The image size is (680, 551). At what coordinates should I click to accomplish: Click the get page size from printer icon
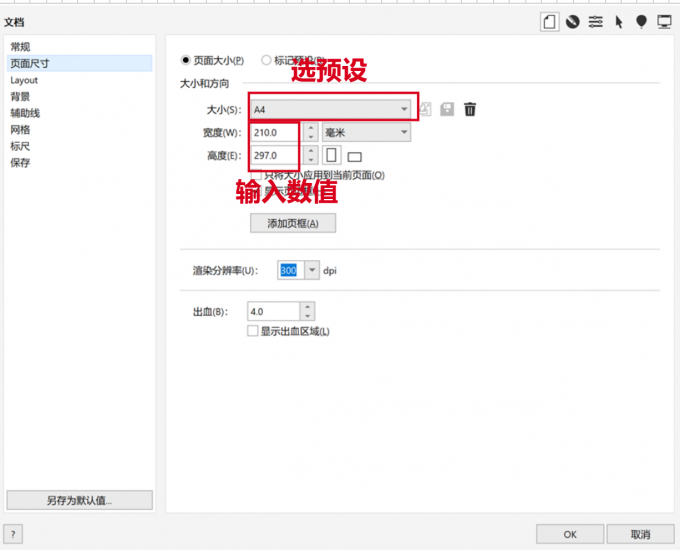coord(425,109)
